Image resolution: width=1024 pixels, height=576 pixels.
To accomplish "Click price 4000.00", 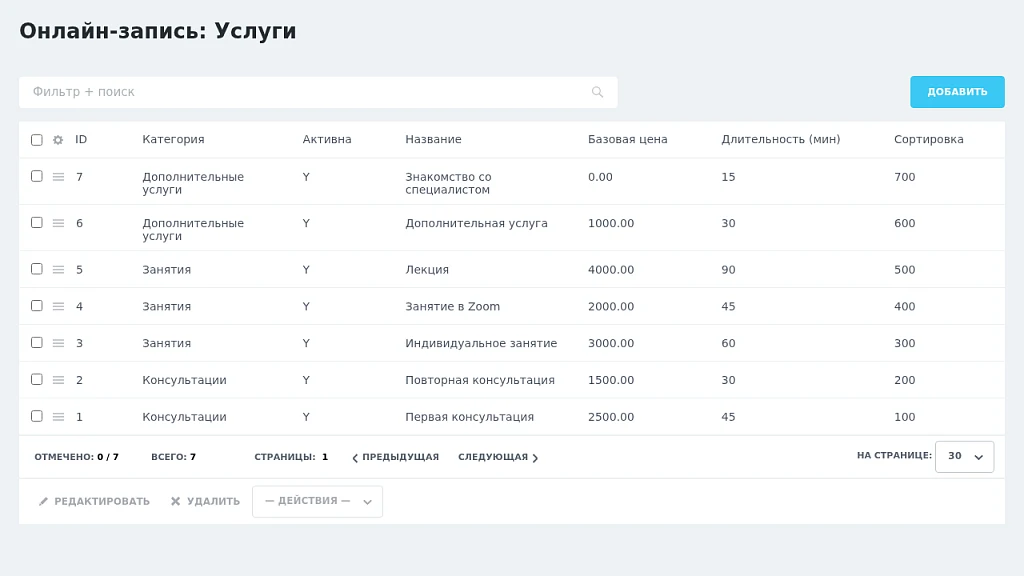I will [611, 270].
